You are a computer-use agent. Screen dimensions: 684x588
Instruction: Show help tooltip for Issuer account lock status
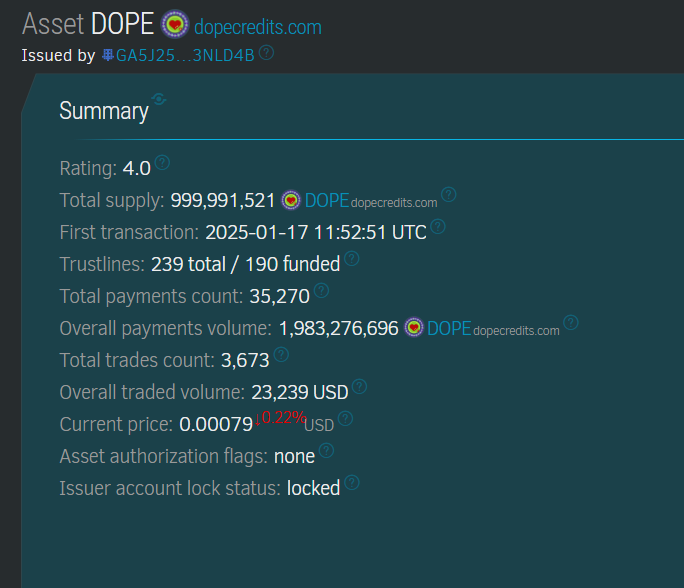click(x=352, y=482)
